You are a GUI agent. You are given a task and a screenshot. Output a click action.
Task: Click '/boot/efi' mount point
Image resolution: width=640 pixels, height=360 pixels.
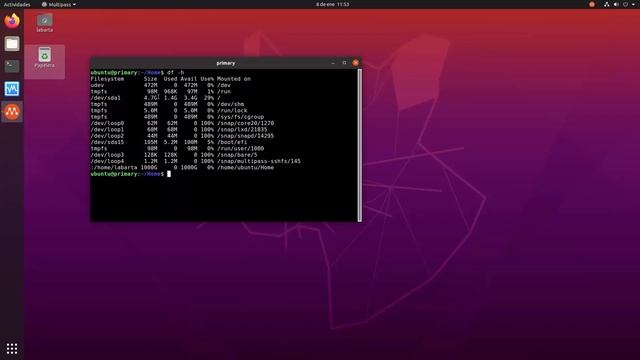point(232,142)
